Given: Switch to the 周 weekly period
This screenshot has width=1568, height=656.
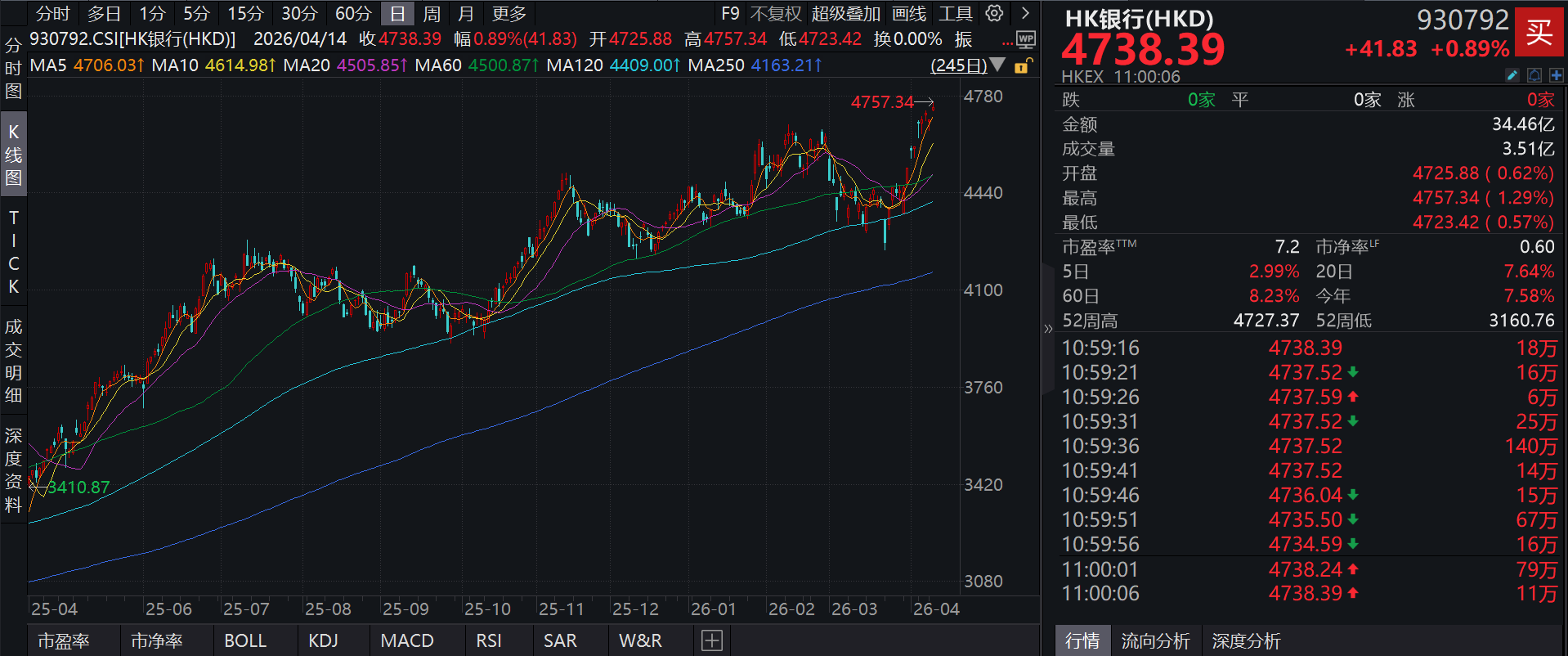Looking at the screenshot, I should [432, 14].
